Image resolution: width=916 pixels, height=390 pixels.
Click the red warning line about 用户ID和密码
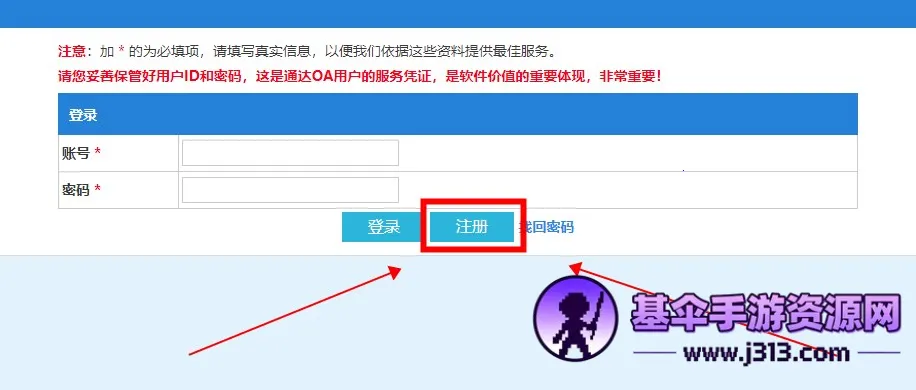point(360,76)
